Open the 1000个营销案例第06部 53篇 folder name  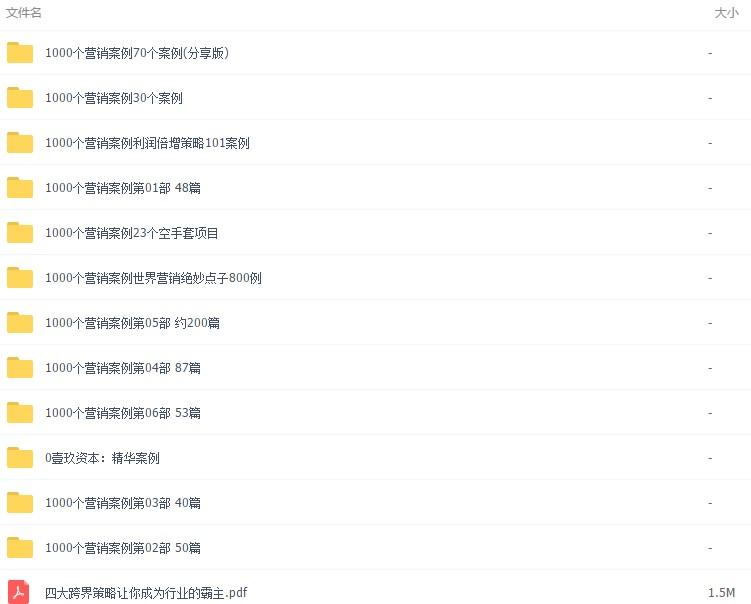point(123,413)
